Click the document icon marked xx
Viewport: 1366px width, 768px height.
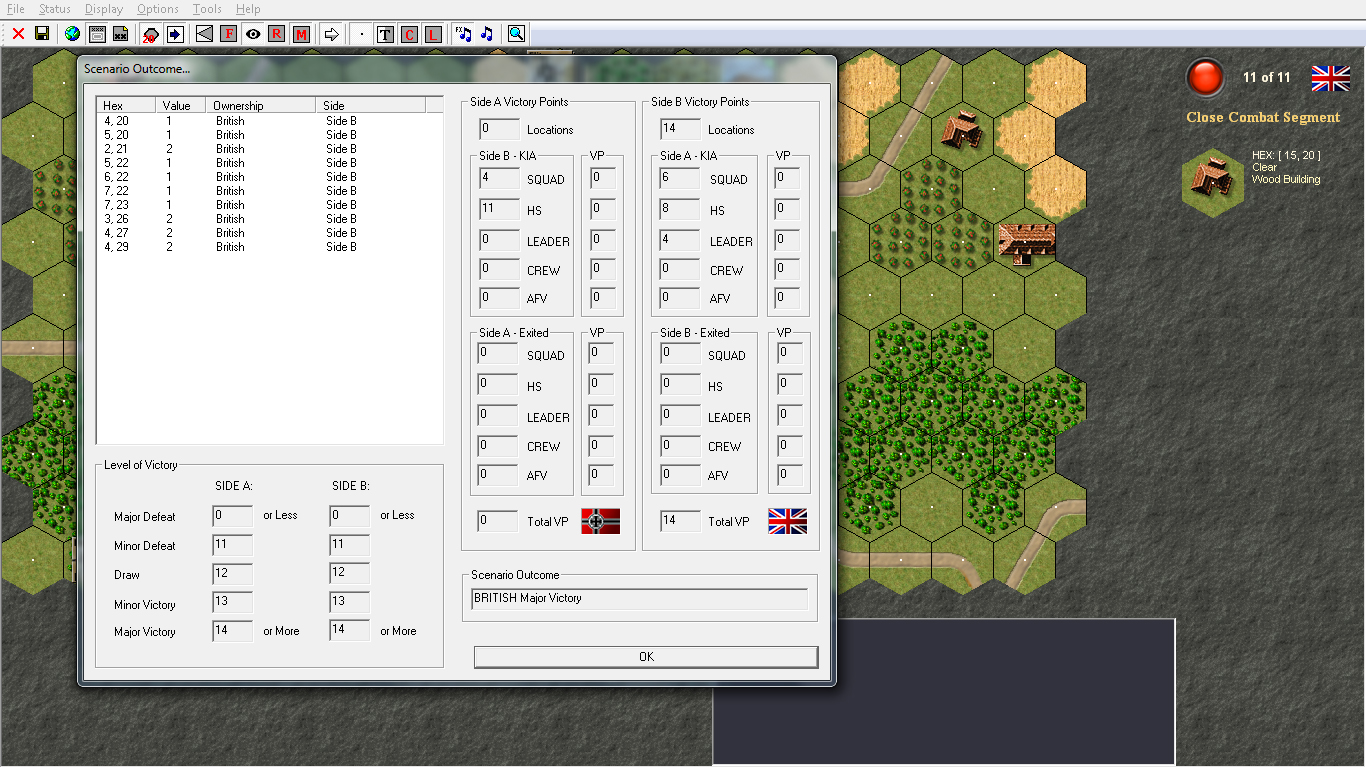[120, 34]
